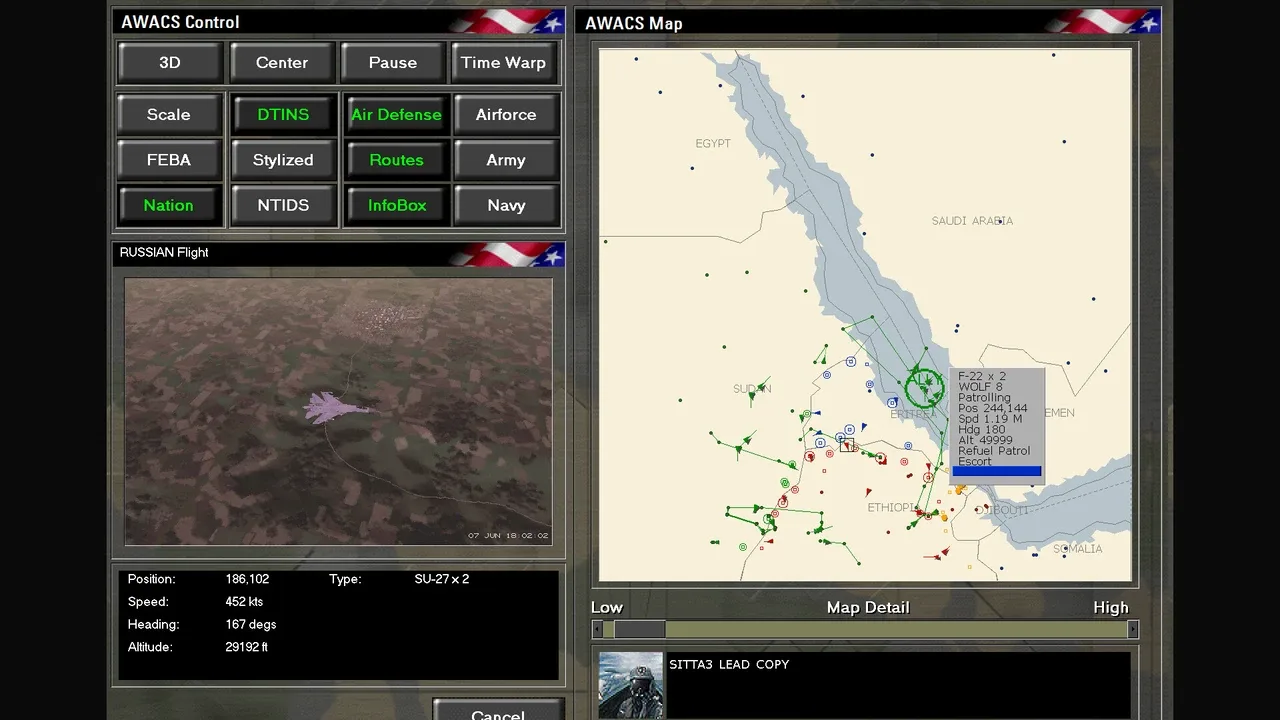Click the Cancel button
This screenshot has width=1280, height=720.
point(498,711)
